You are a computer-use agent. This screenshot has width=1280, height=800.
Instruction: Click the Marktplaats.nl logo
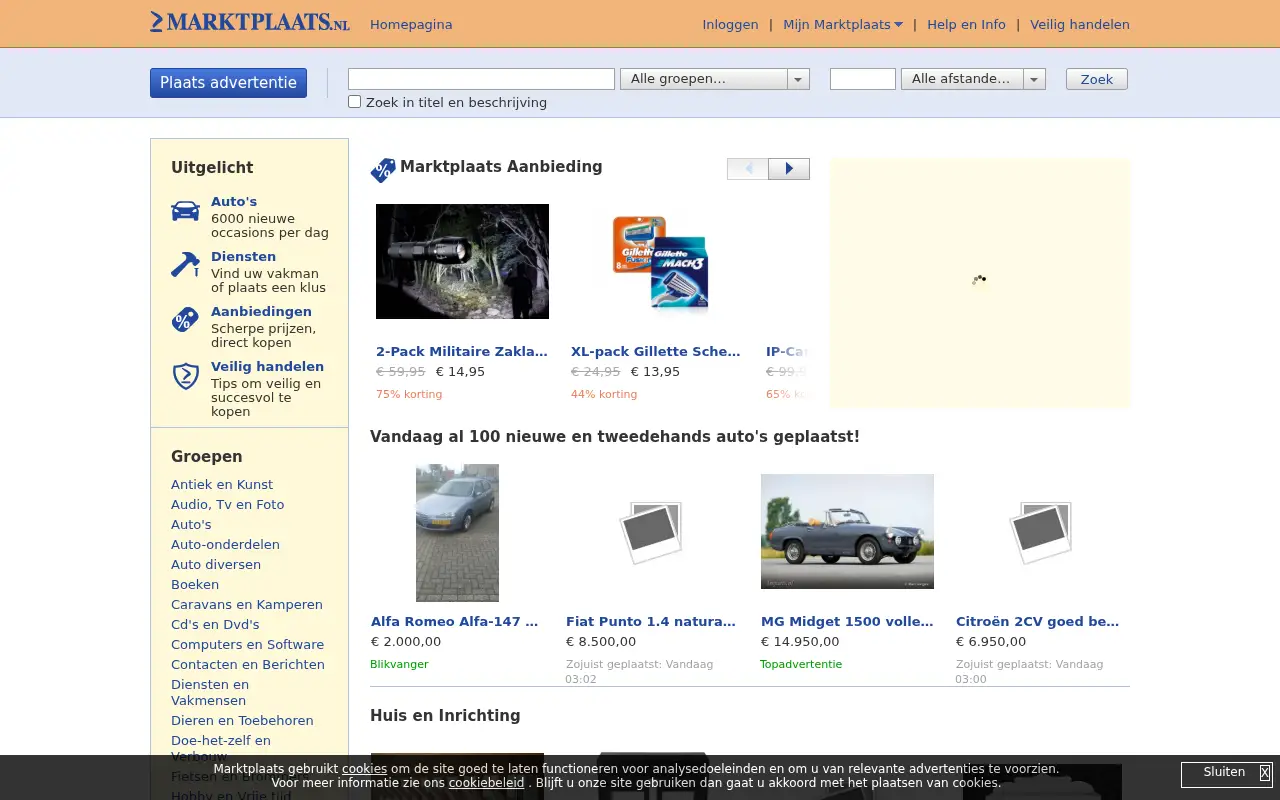(x=250, y=21)
